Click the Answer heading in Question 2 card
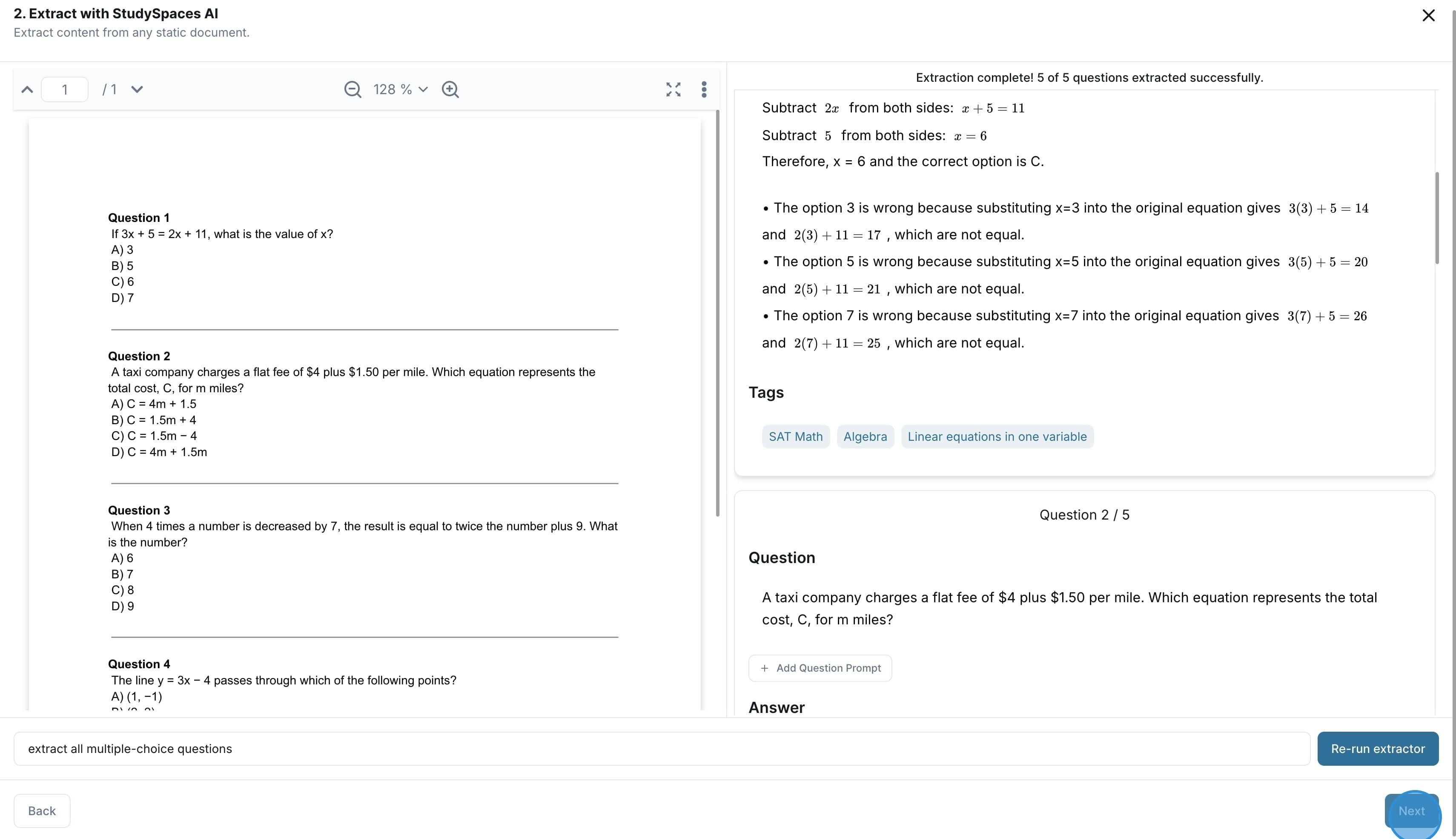Image resolution: width=1456 pixels, height=839 pixels. pyautogui.click(x=777, y=707)
